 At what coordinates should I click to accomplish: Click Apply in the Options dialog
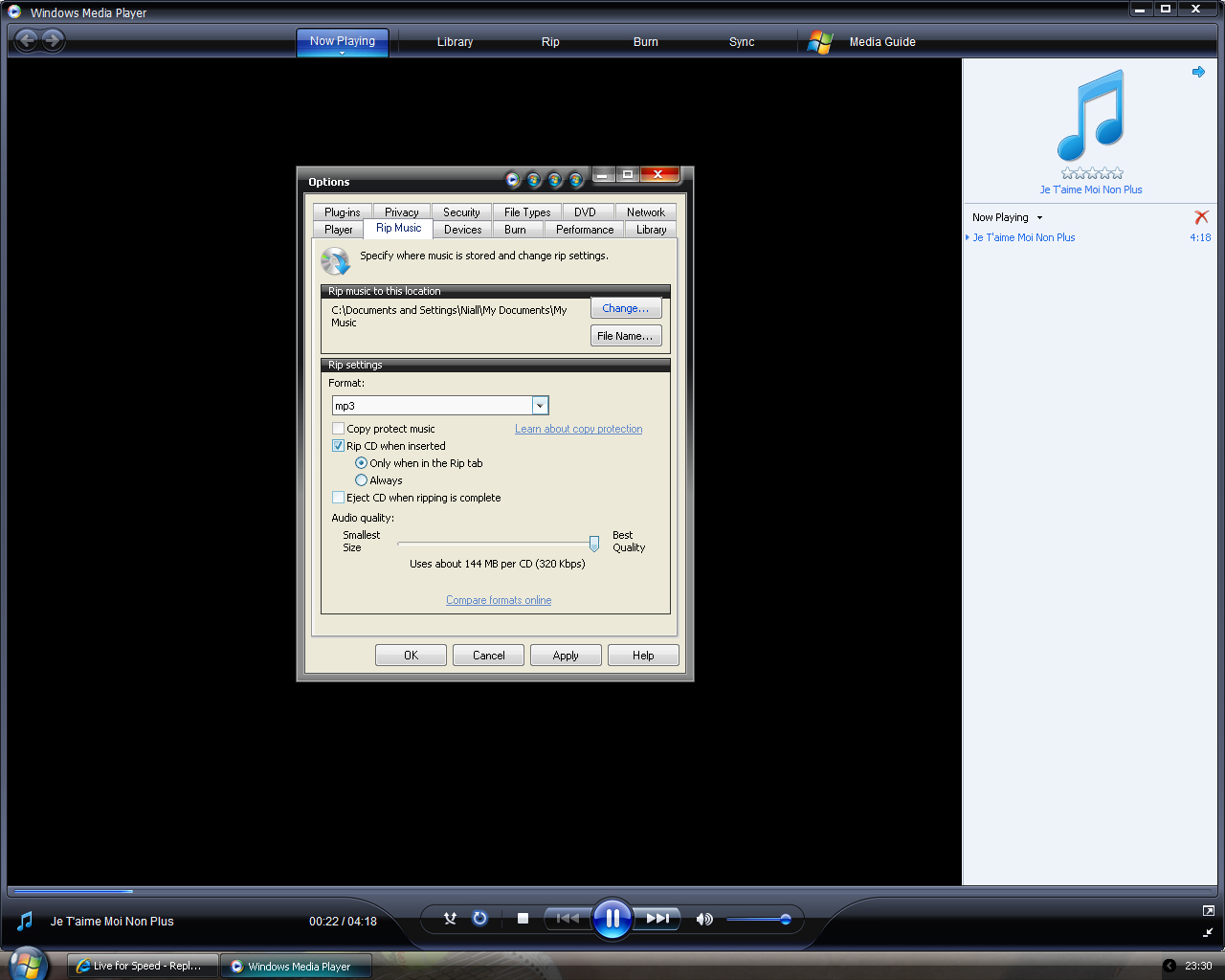point(566,656)
